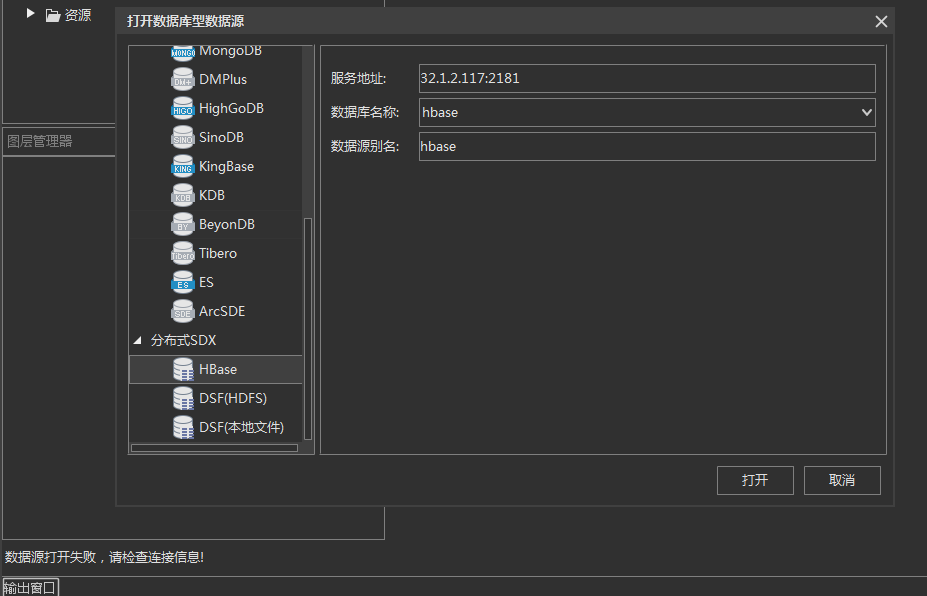Viewport: 927px width, 596px height.
Task: Select the ArcSDE entry label
Action: click(222, 311)
